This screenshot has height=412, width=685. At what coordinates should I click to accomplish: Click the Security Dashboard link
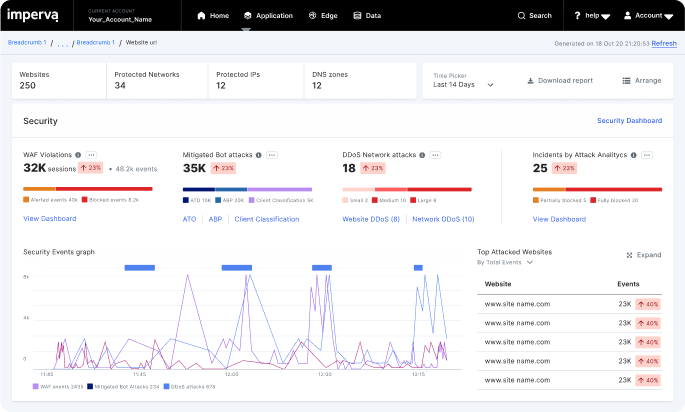(x=629, y=121)
